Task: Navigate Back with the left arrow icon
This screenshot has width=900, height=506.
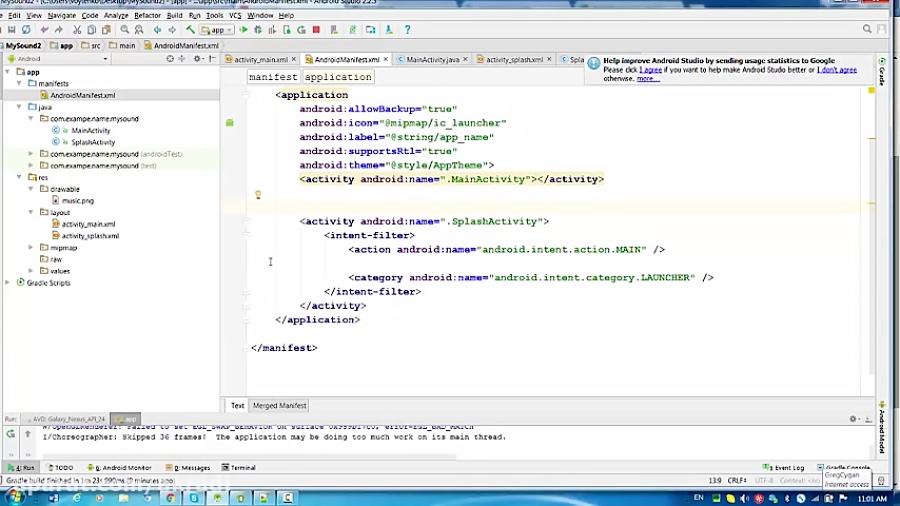Action: click(157, 29)
